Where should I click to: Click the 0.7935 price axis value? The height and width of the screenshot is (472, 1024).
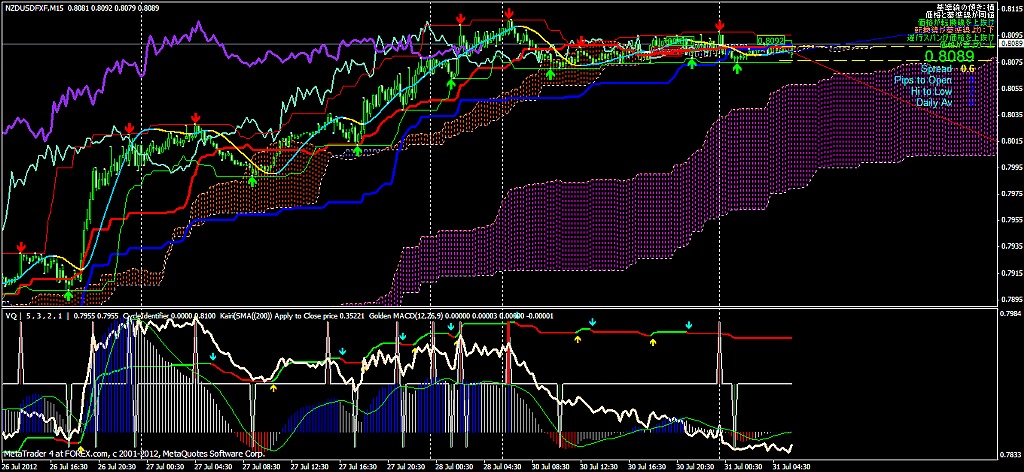point(1010,247)
